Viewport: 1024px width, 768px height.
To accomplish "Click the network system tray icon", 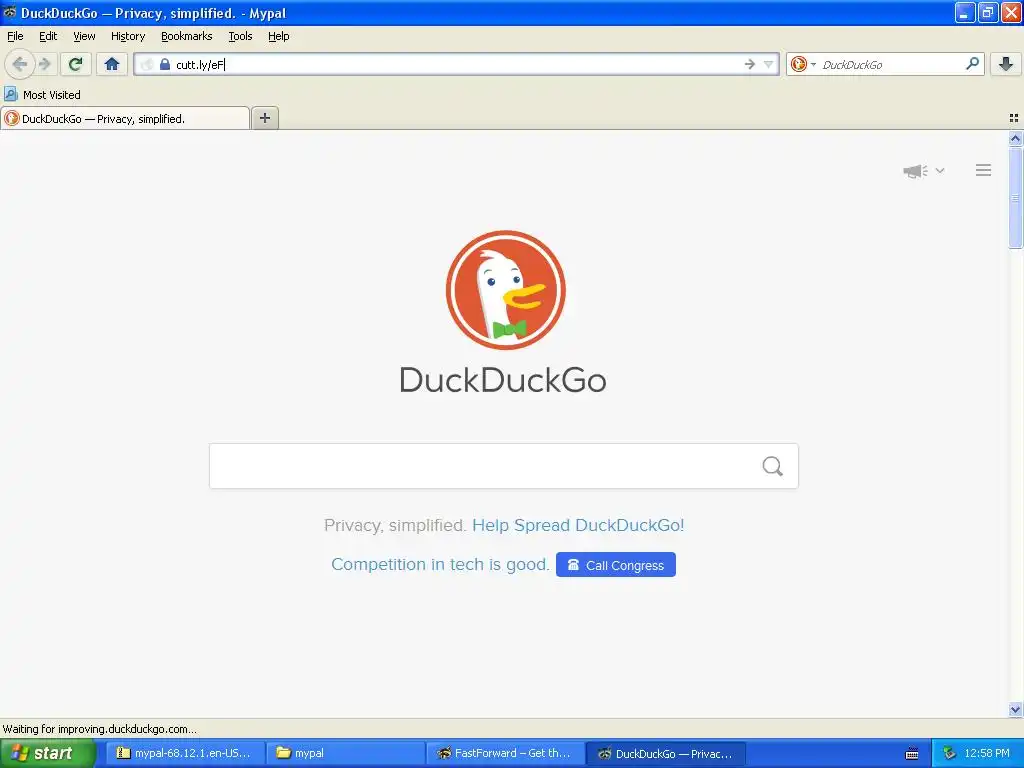I will point(950,753).
